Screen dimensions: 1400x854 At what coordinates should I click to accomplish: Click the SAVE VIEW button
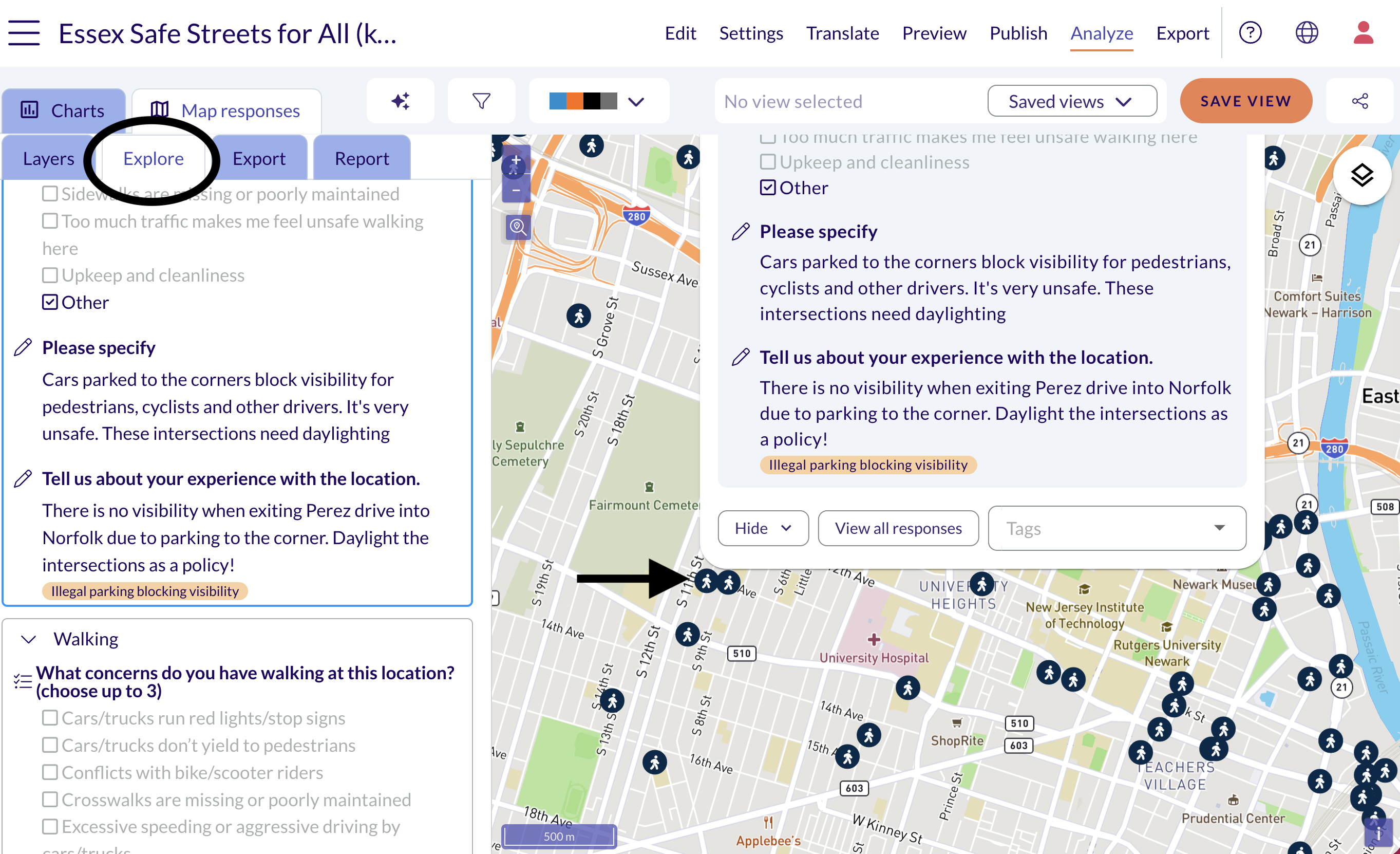(1246, 101)
